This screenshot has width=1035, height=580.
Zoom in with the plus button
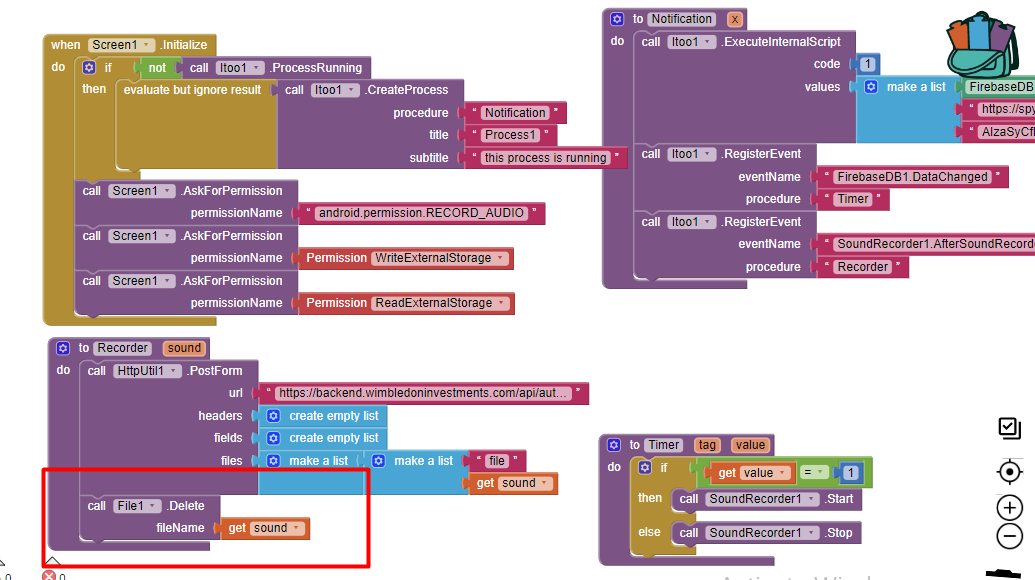tap(1009, 508)
